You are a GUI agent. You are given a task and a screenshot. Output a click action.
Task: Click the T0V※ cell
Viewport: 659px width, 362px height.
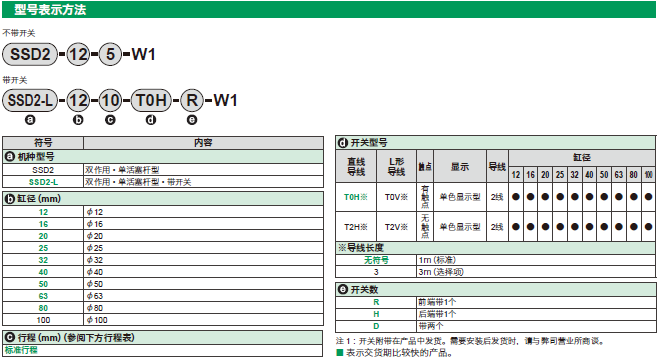point(396,197)
